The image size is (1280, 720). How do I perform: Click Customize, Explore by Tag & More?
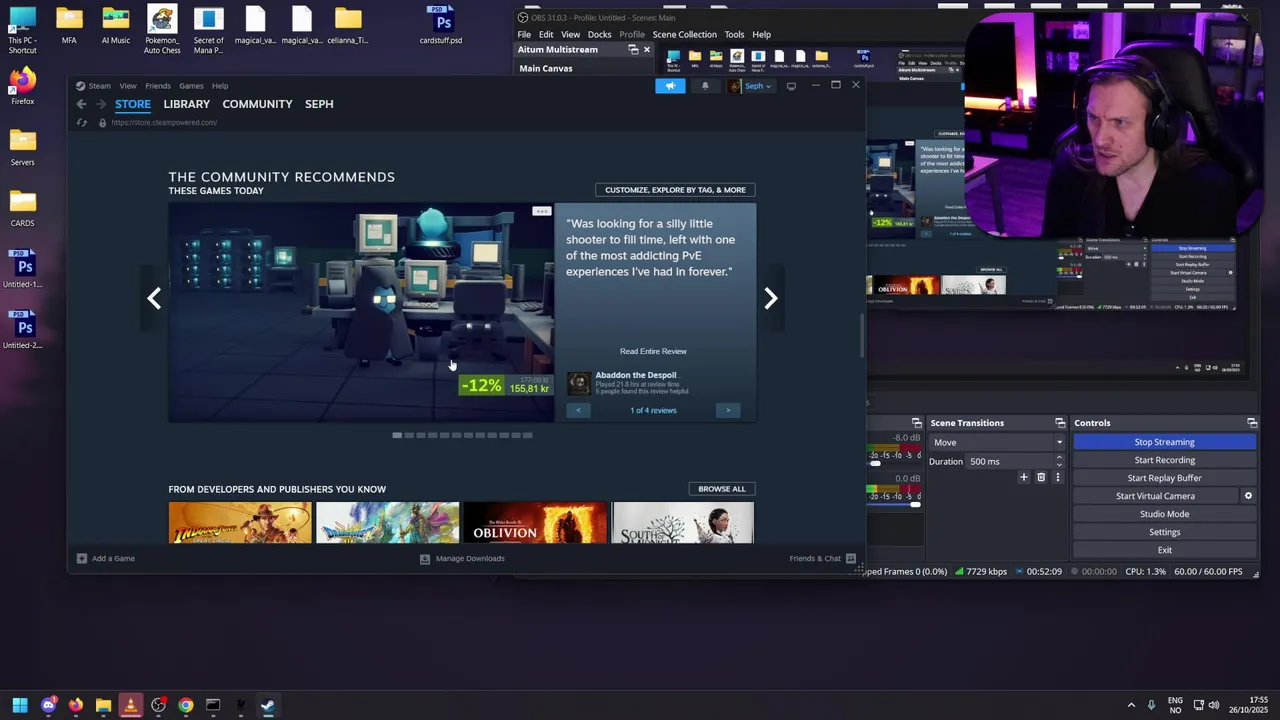pyautogui.click(x=675, y=190)
